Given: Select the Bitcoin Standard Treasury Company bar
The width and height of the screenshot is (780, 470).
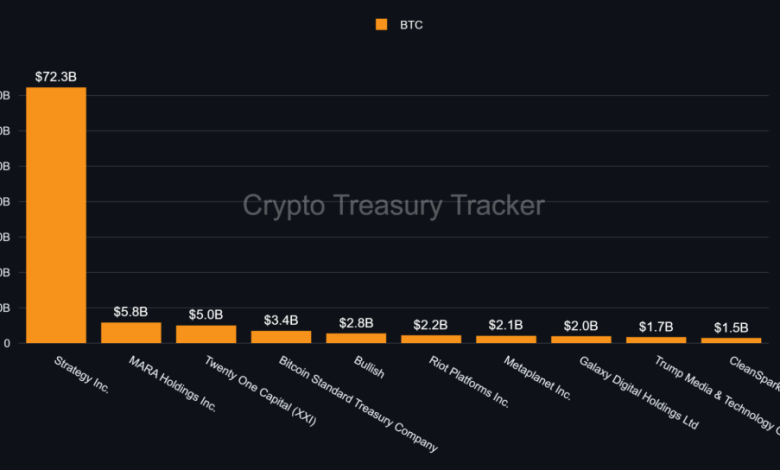Looking at the screenshot, I should [281, 337].
